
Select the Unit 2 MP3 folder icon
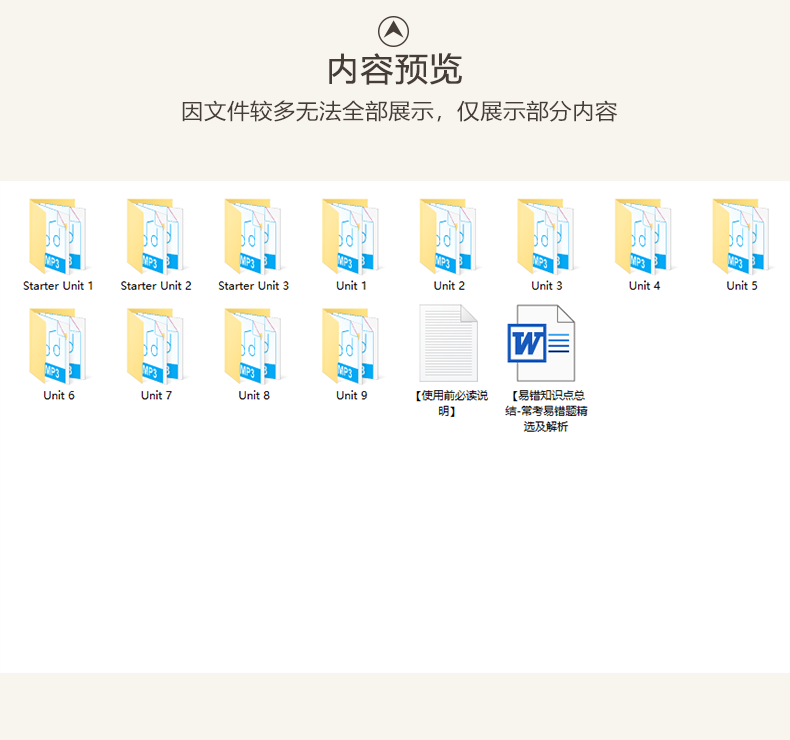(x=449, y=236)
